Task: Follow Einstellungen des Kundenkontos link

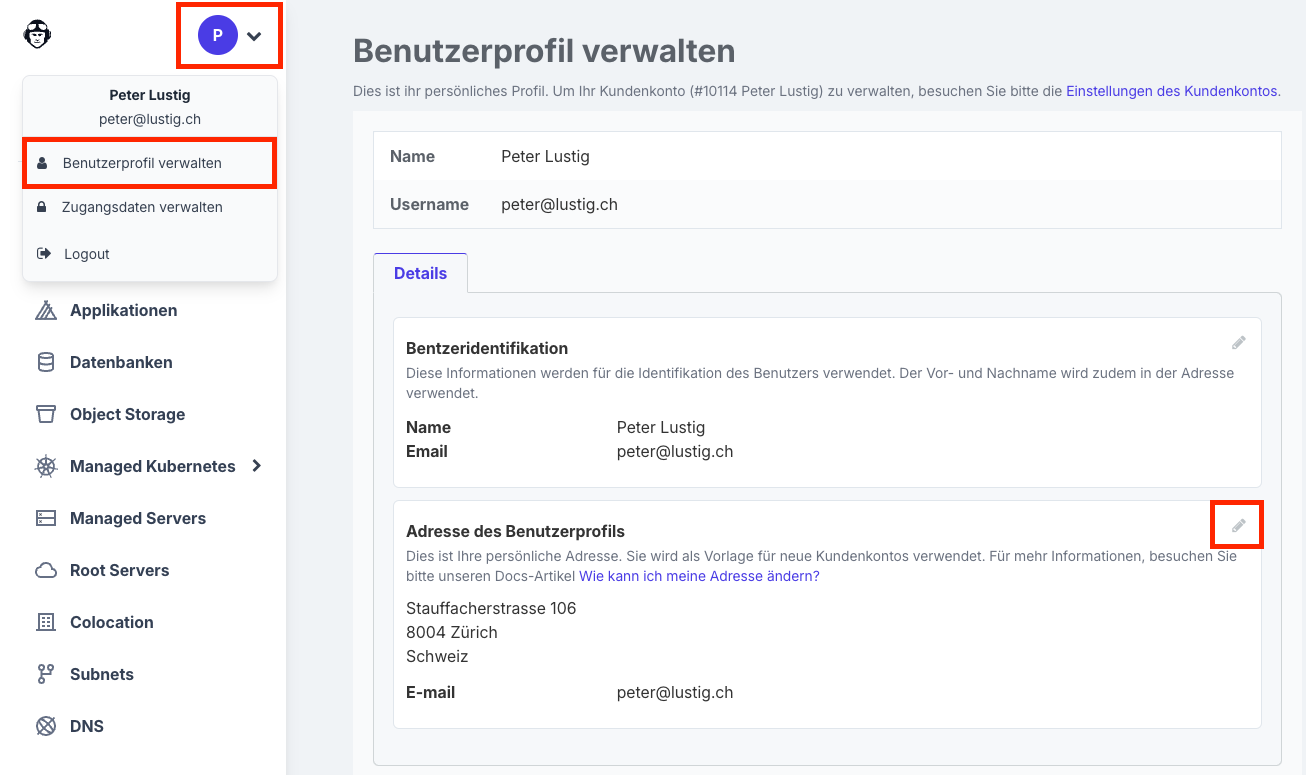Action: pos(1172,91)
